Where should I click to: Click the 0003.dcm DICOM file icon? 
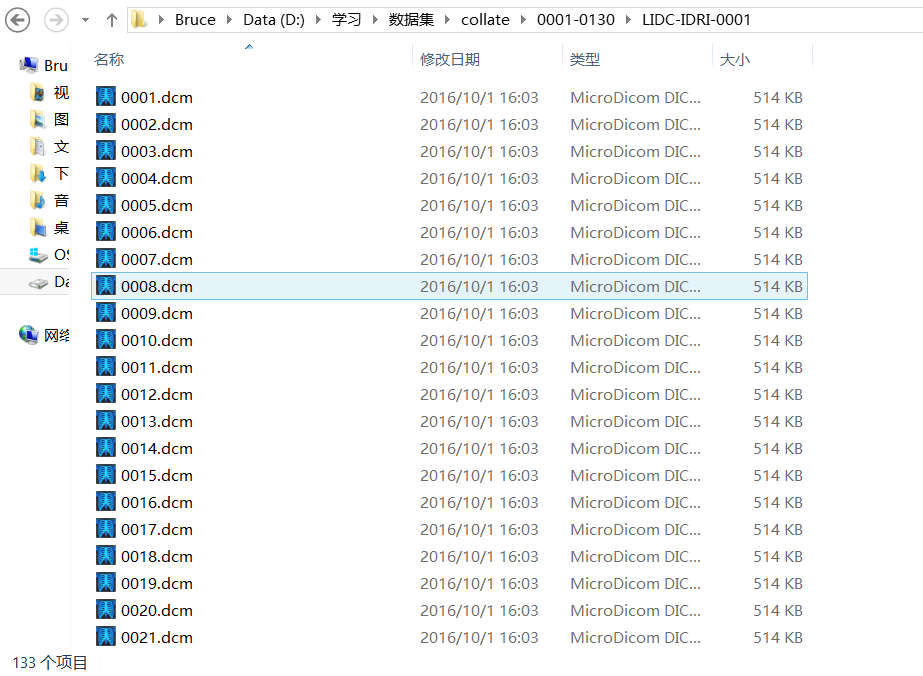[106, 151]
